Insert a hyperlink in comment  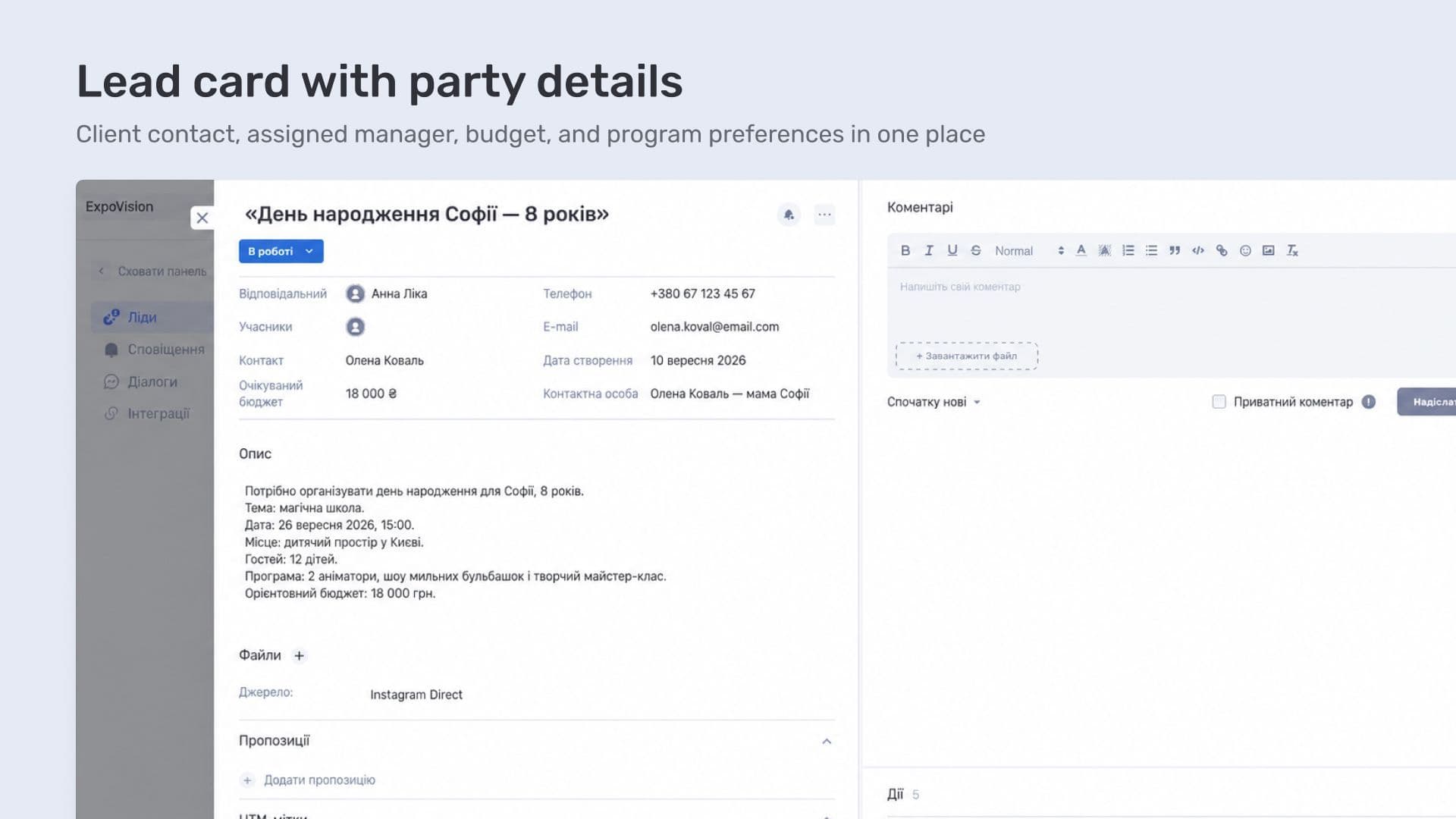[x=1222, y=250]
